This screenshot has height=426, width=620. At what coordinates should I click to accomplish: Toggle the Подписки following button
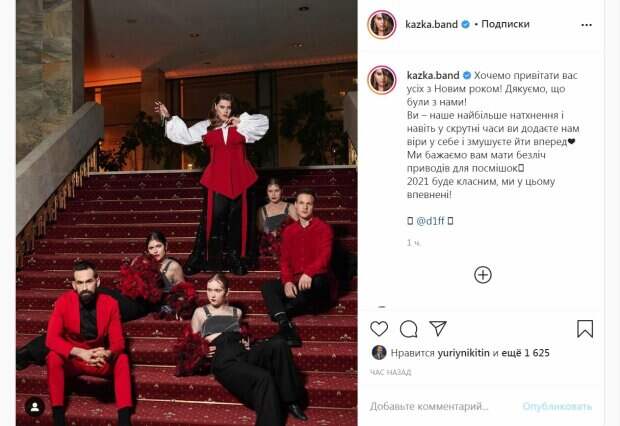pos(505,24)
